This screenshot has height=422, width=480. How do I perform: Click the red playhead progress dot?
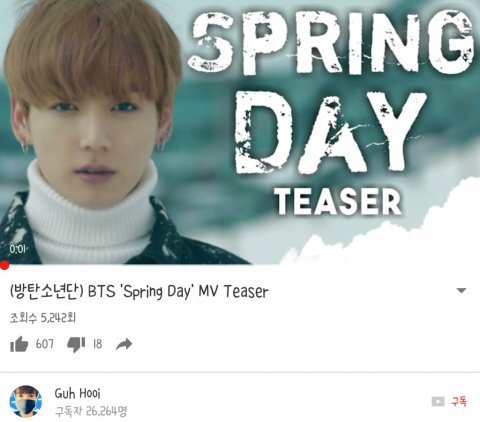click(4, 265)
